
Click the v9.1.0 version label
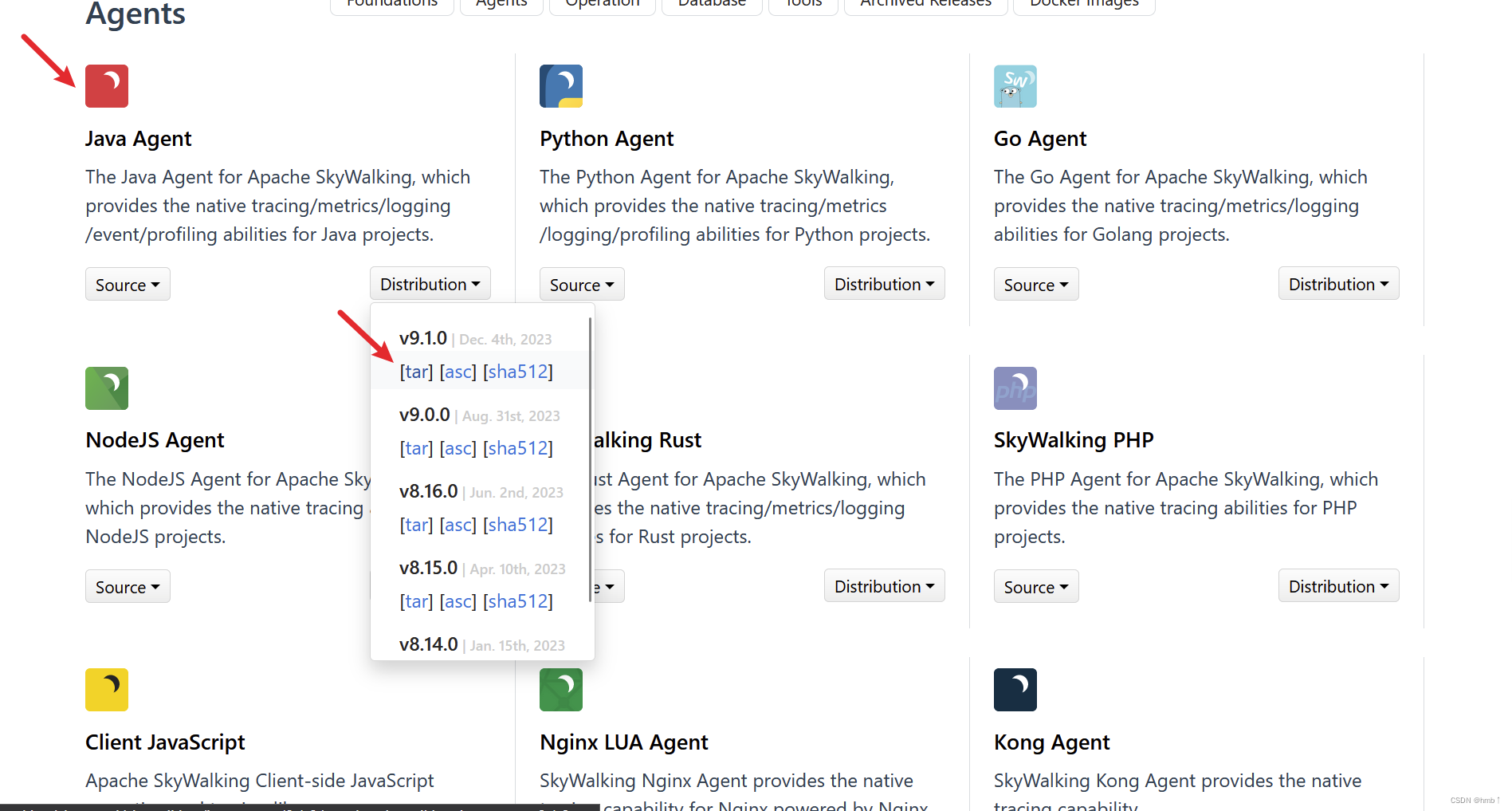pos(423,338)
